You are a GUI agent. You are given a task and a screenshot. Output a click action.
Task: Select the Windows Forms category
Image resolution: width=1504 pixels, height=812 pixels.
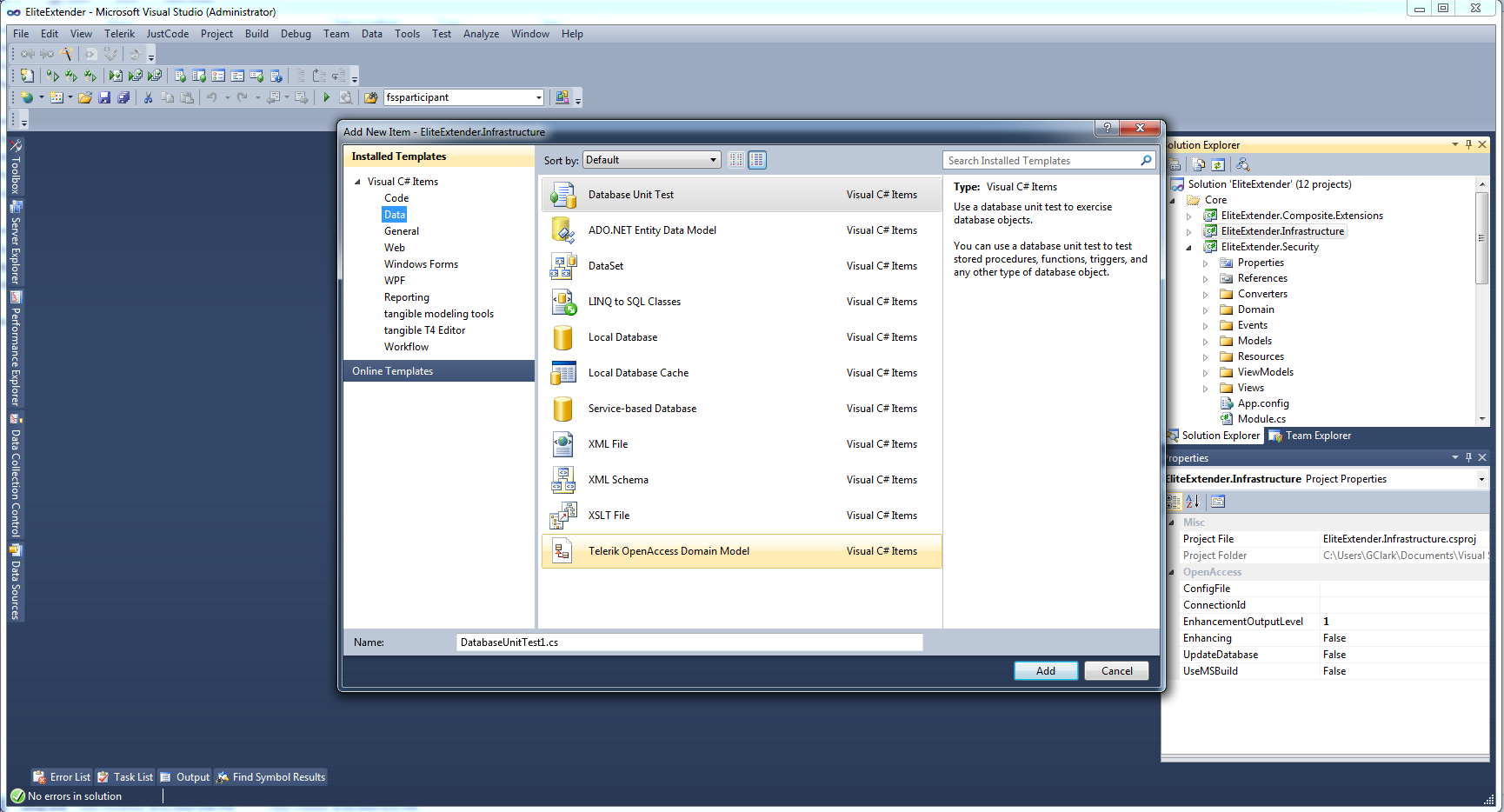[421, 264]
